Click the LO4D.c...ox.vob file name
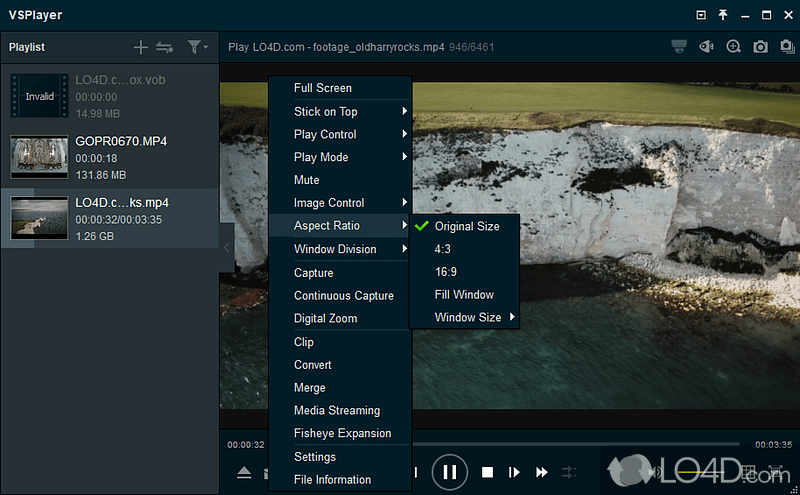The image size is (800, 495). 120,80
